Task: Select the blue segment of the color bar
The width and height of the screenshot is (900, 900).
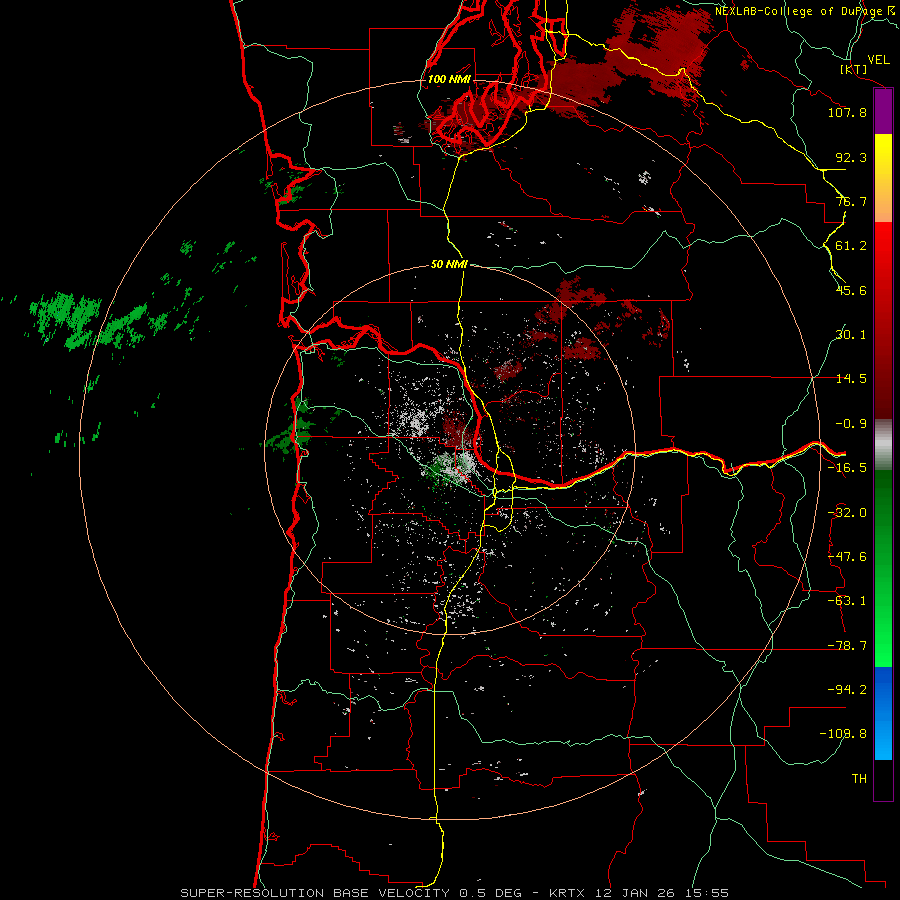Action: click(883, 713)
